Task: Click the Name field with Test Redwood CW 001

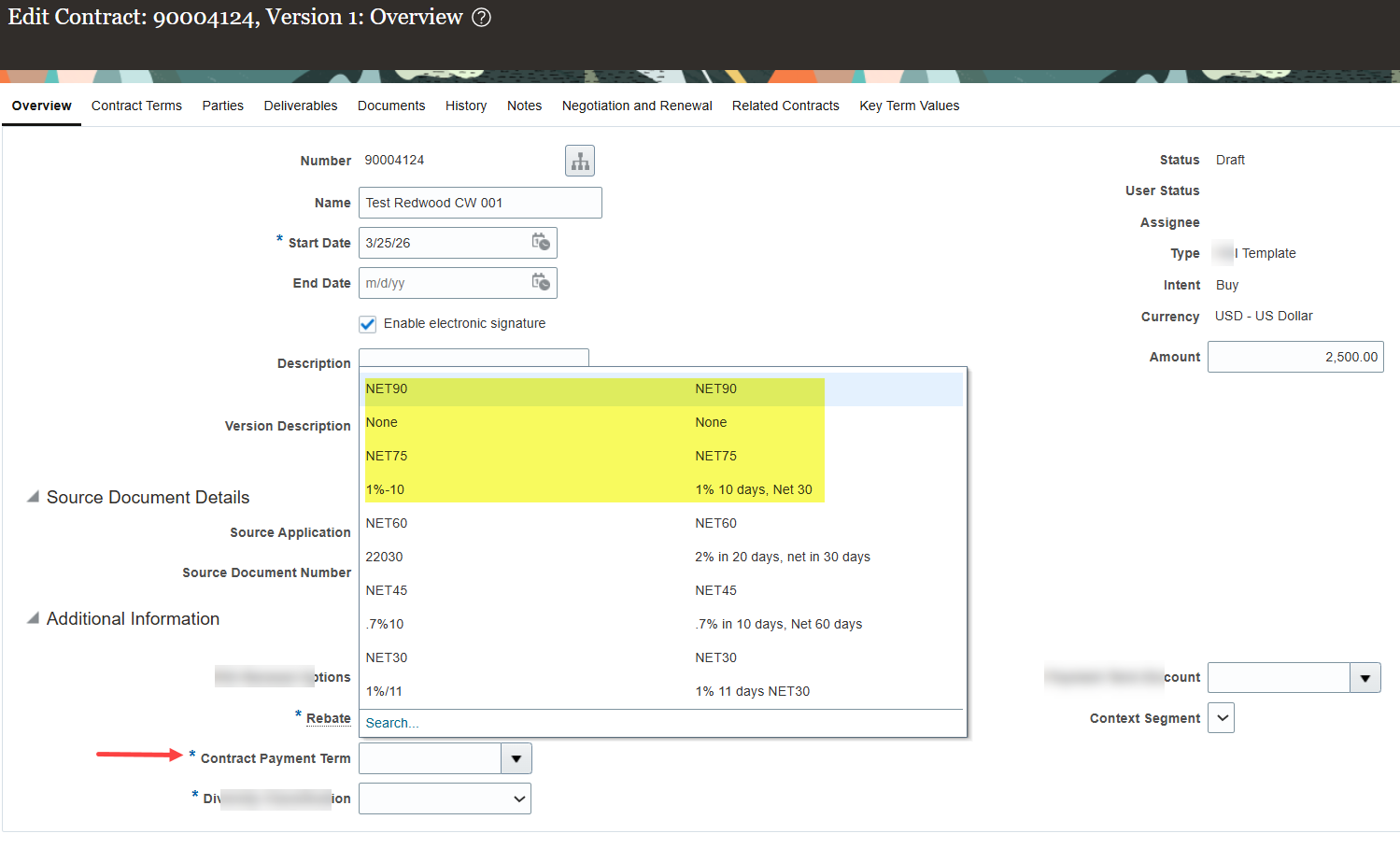Action: tap(480, 203)
